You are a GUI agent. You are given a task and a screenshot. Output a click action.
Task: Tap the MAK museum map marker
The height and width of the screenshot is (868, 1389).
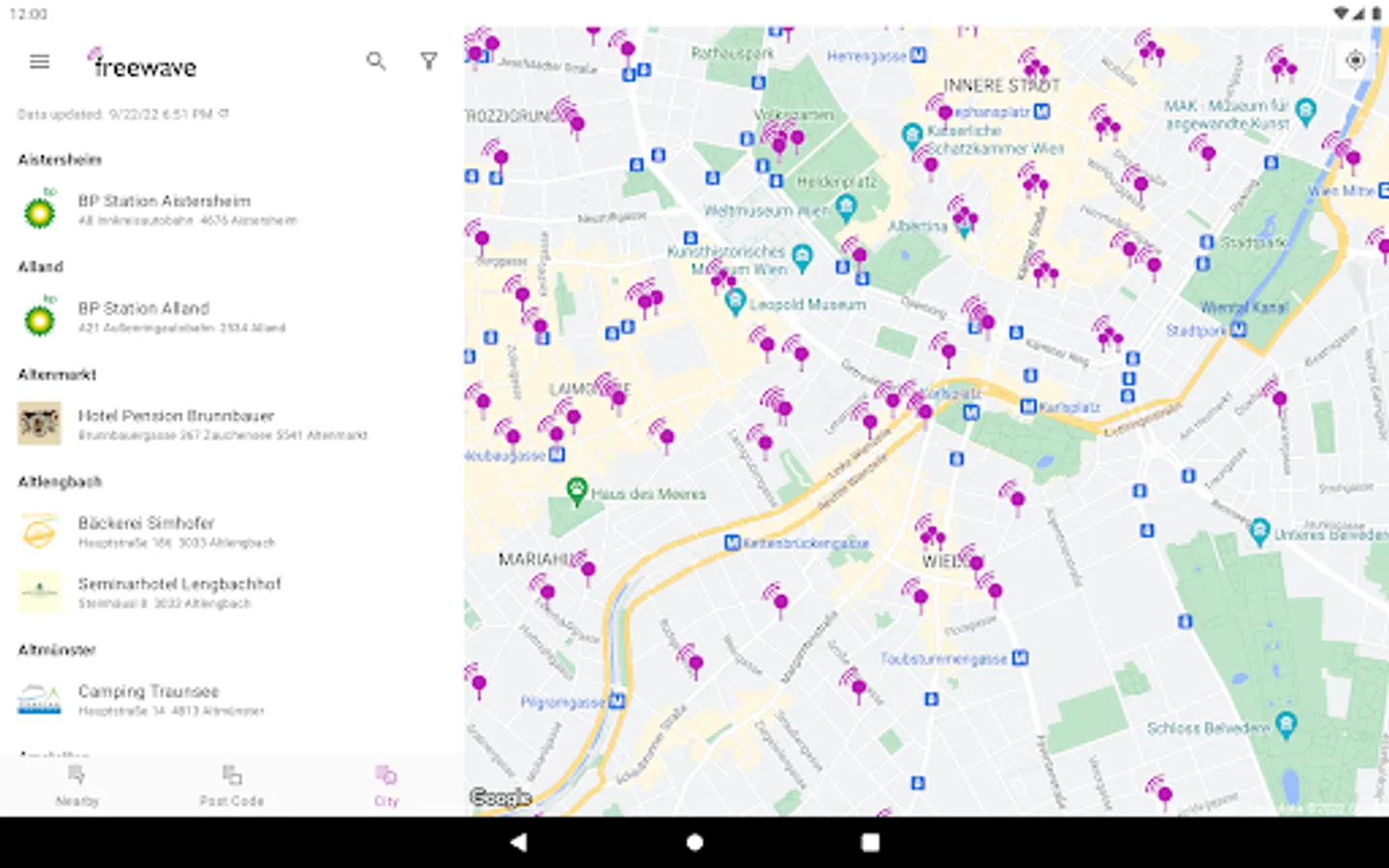point(1306,111)
